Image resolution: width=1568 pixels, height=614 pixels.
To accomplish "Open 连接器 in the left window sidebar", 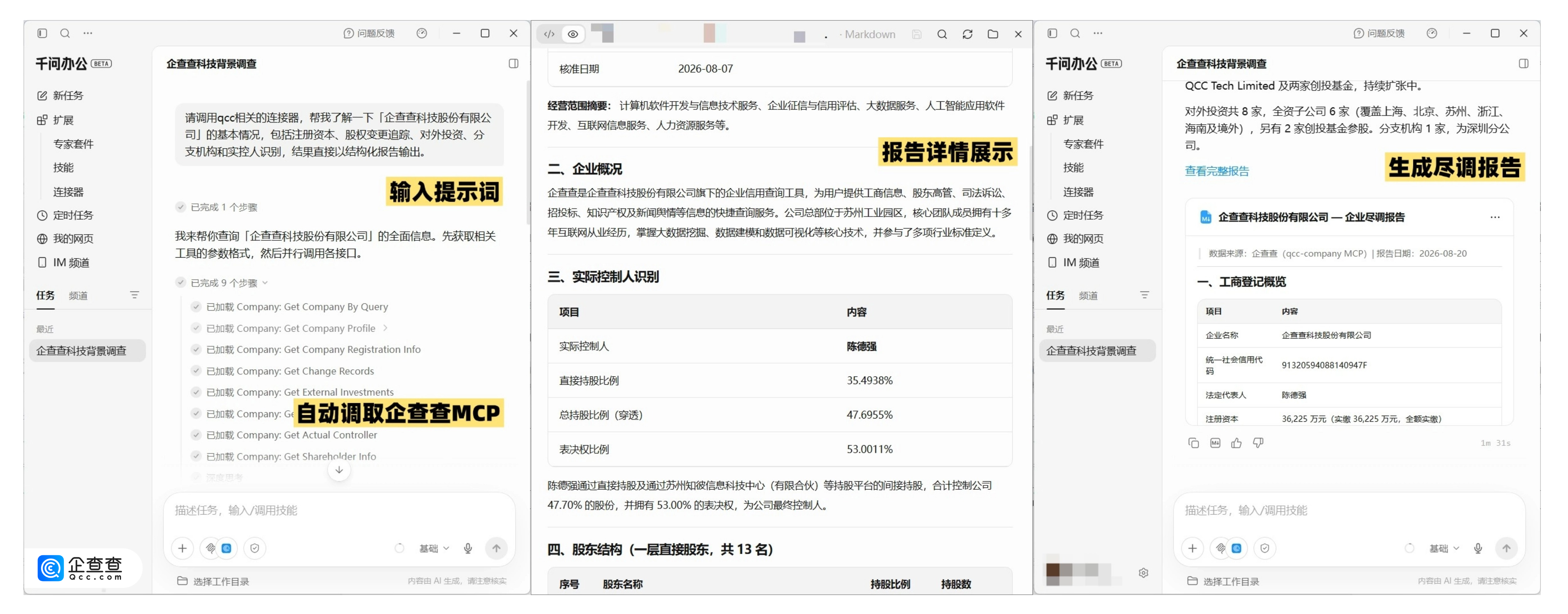I will pos(68,192).
